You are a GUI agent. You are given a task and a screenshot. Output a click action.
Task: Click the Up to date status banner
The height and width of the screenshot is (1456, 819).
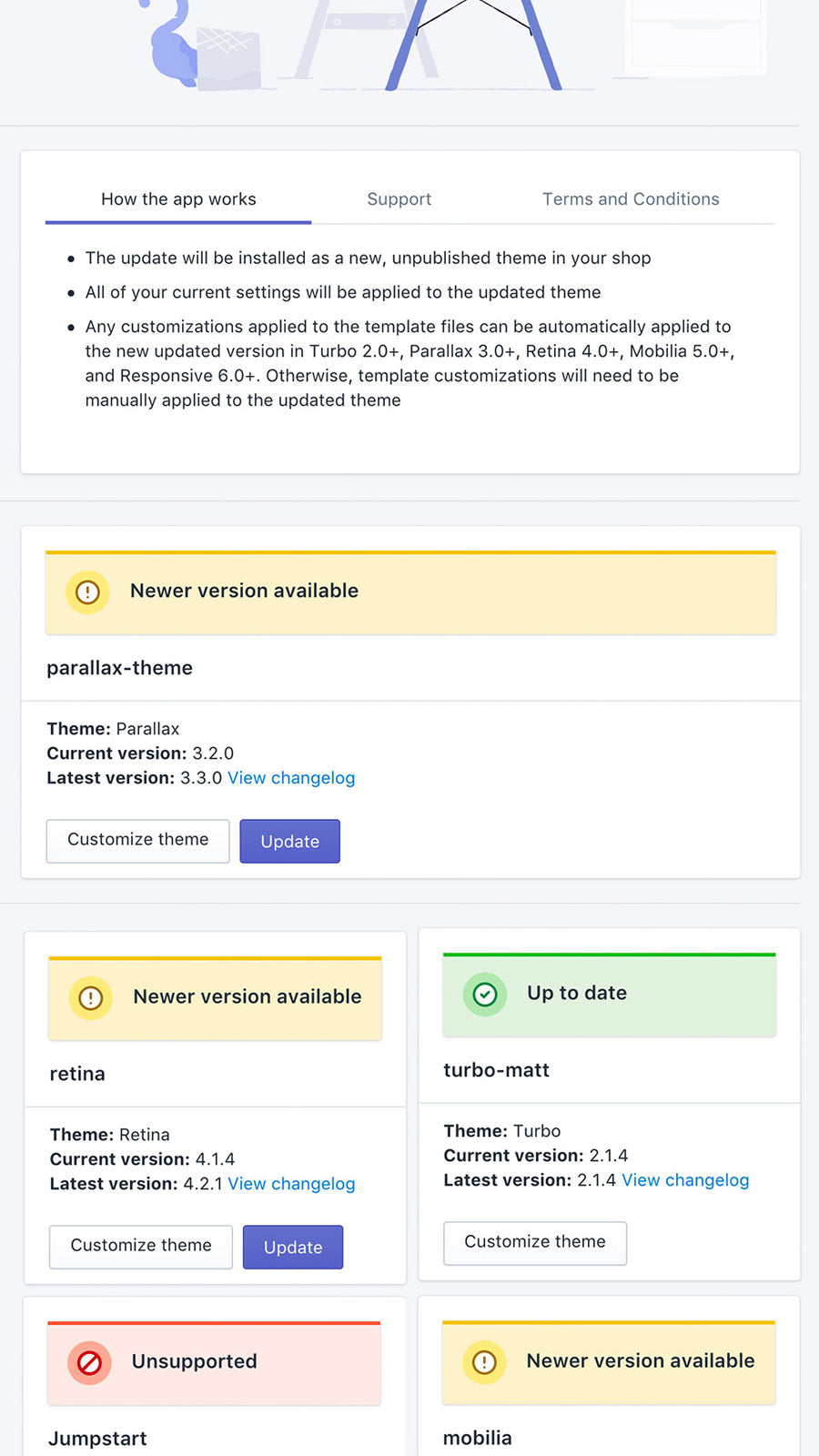pyautogui.click(x=609, y=995)
